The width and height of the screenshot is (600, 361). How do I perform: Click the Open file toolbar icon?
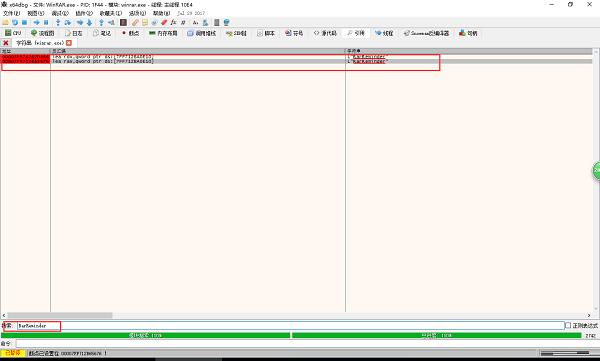(x=5, y=23)
